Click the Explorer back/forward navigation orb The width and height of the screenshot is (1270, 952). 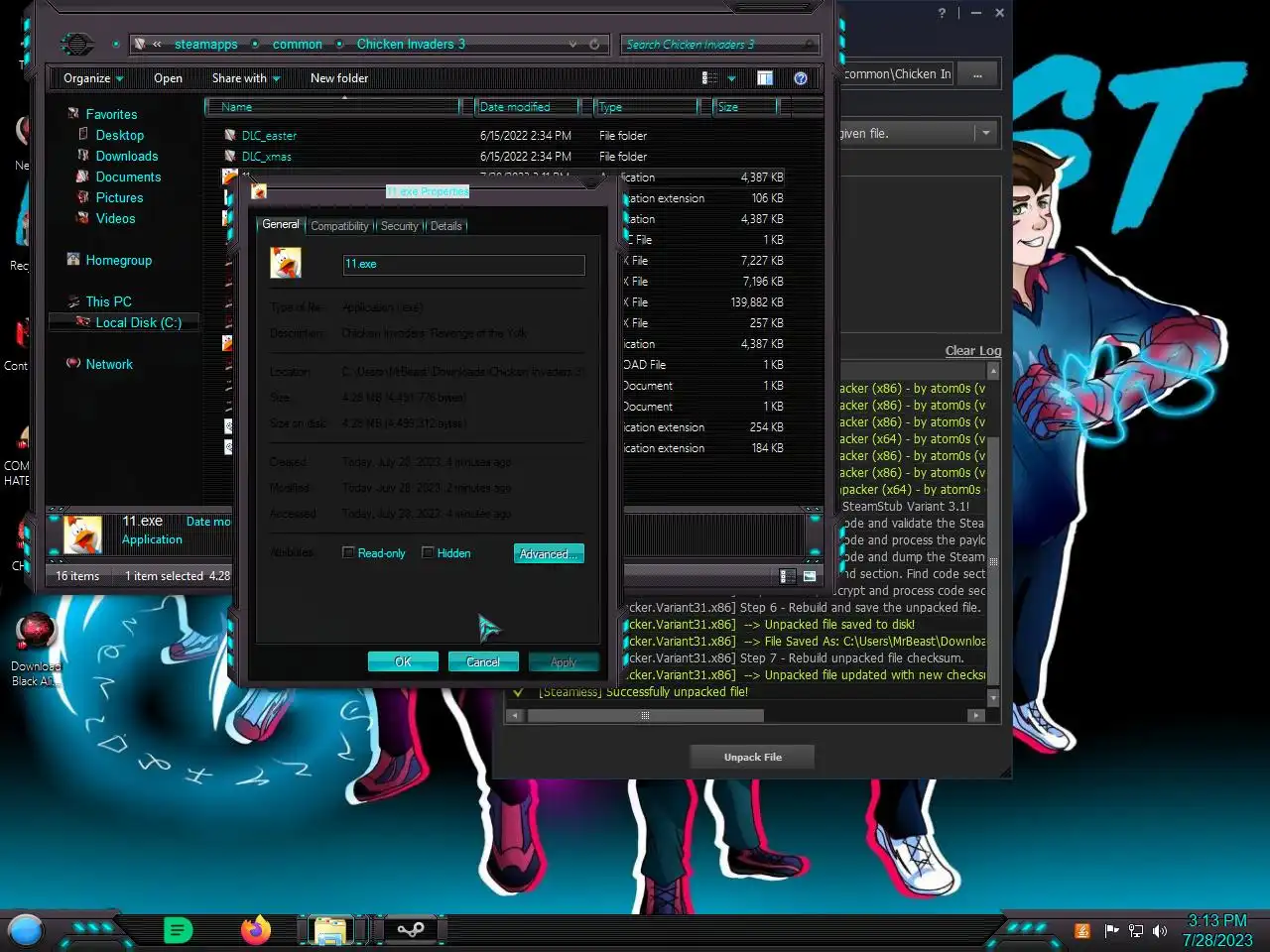pos(77,44)
